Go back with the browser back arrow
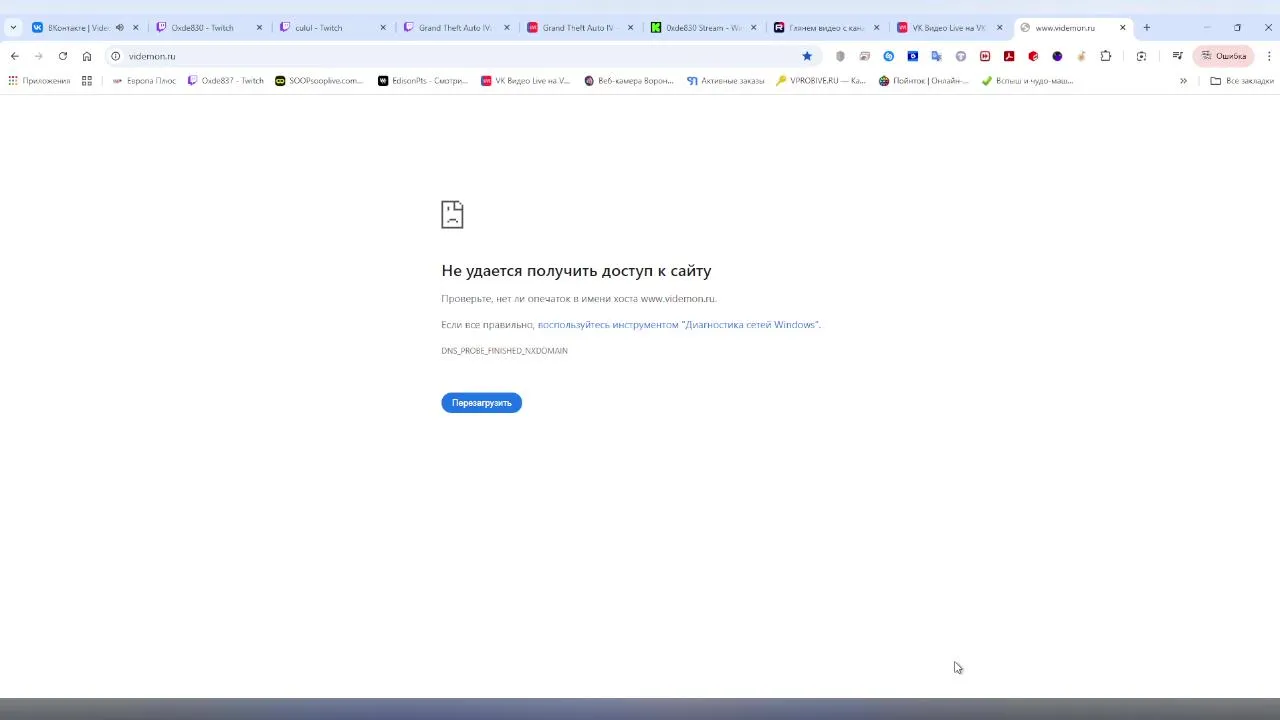1280x720 pixels. pyautogui.click(x=14, y=56)
